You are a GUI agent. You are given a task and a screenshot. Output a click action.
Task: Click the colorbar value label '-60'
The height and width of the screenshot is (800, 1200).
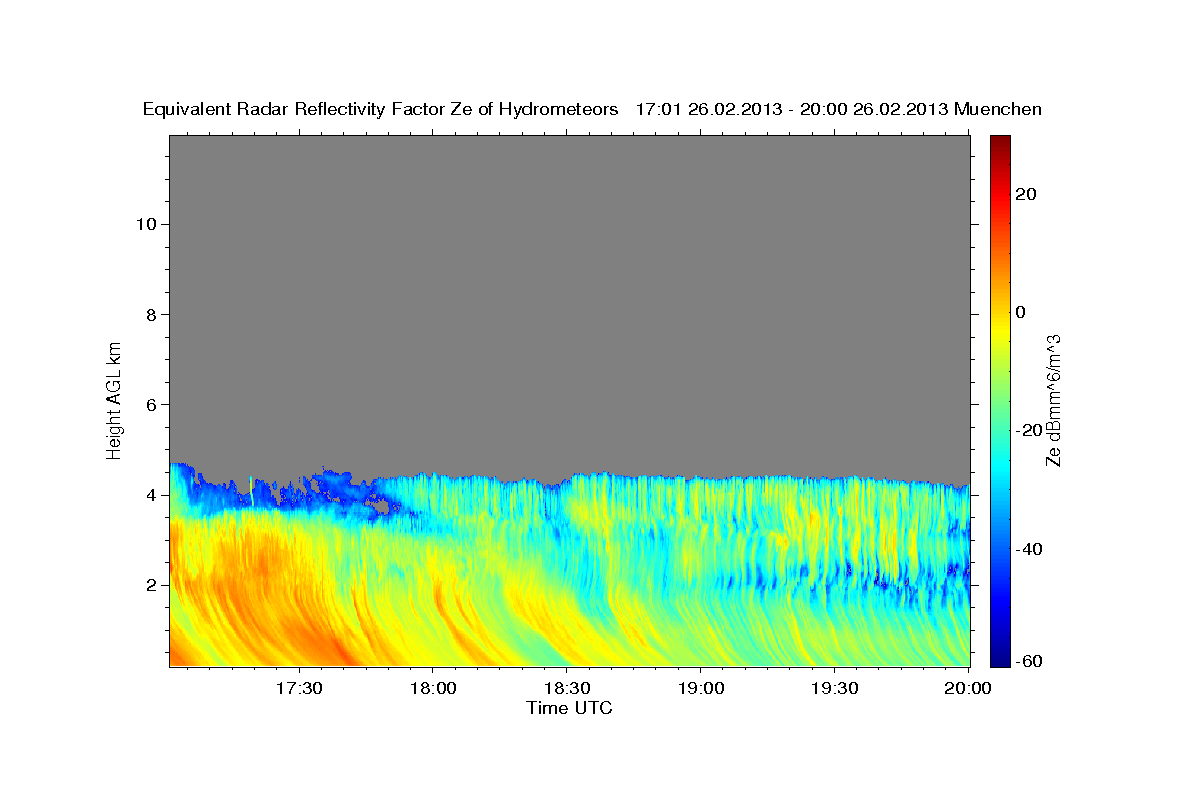pyautogui.click(x=1031, y=661)
